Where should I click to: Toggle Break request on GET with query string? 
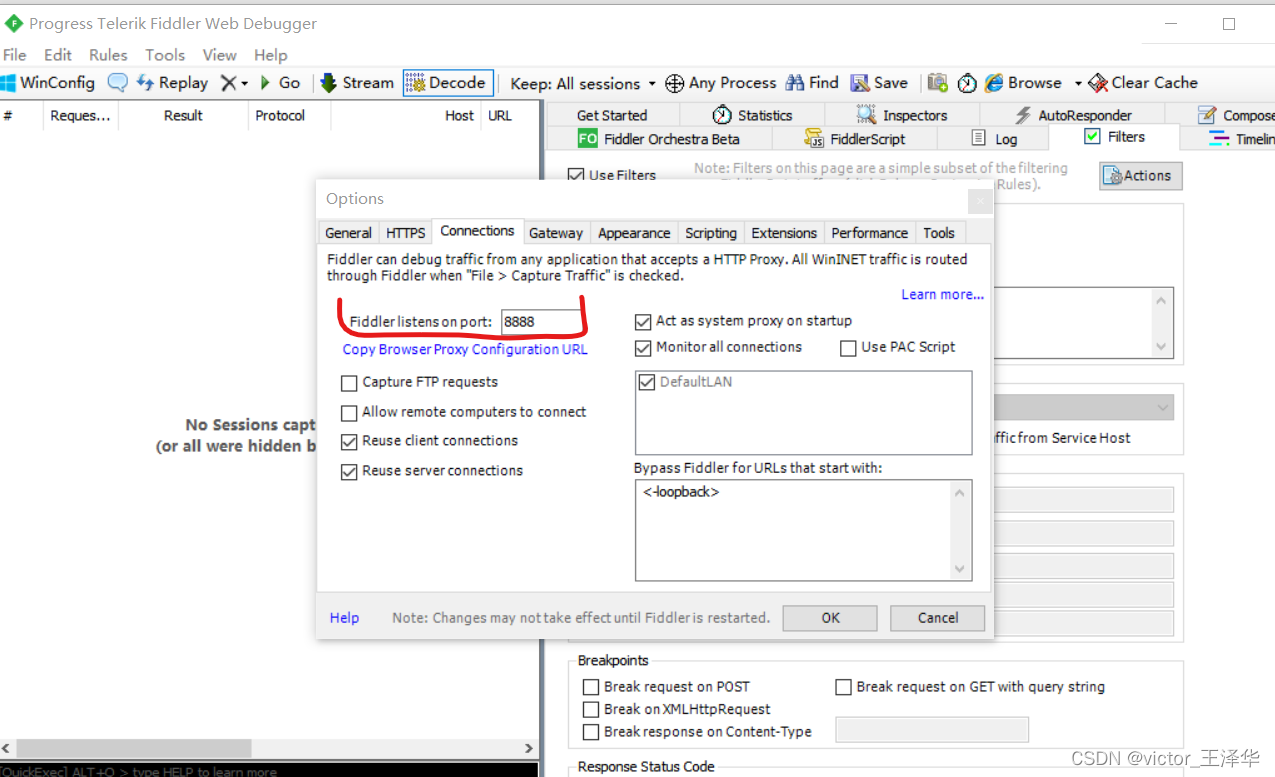click(844, 687)
